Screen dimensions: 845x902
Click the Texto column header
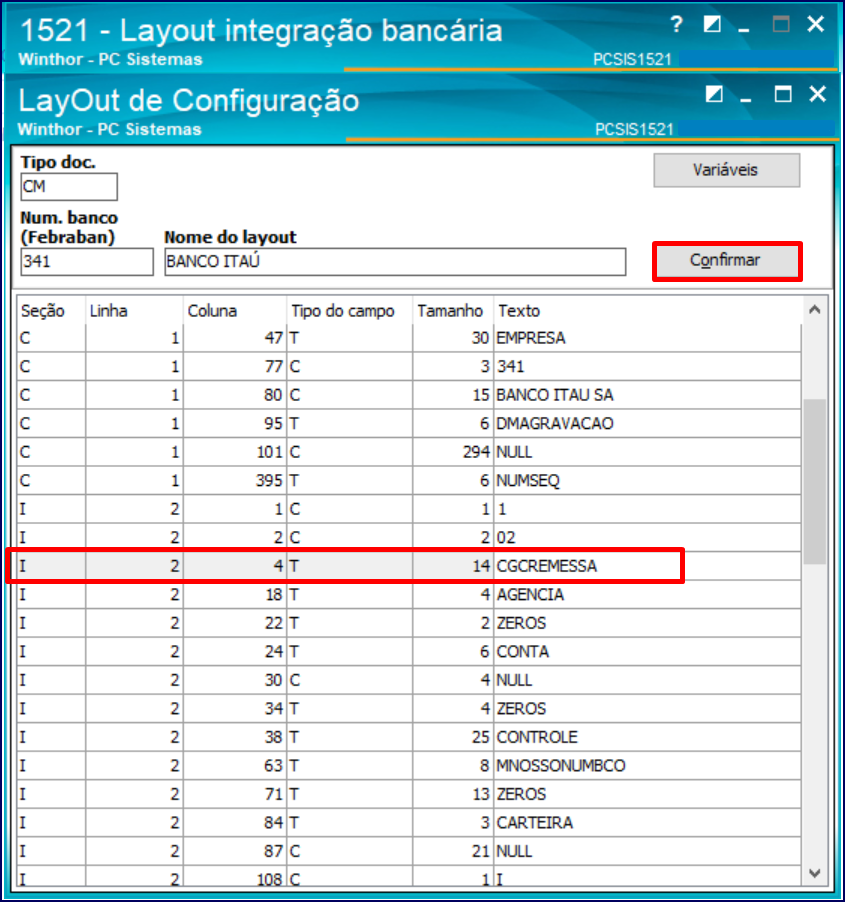(x=647, y=311)
